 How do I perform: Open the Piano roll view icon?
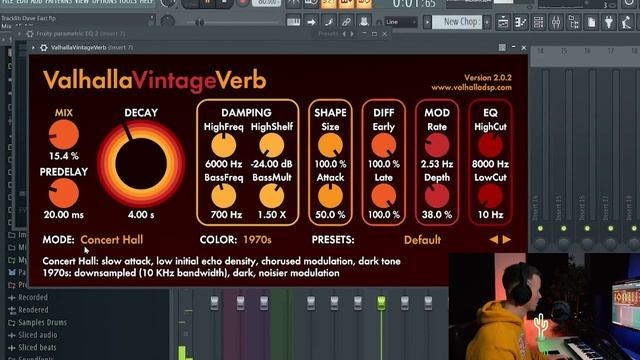click(x=520, y=22)
